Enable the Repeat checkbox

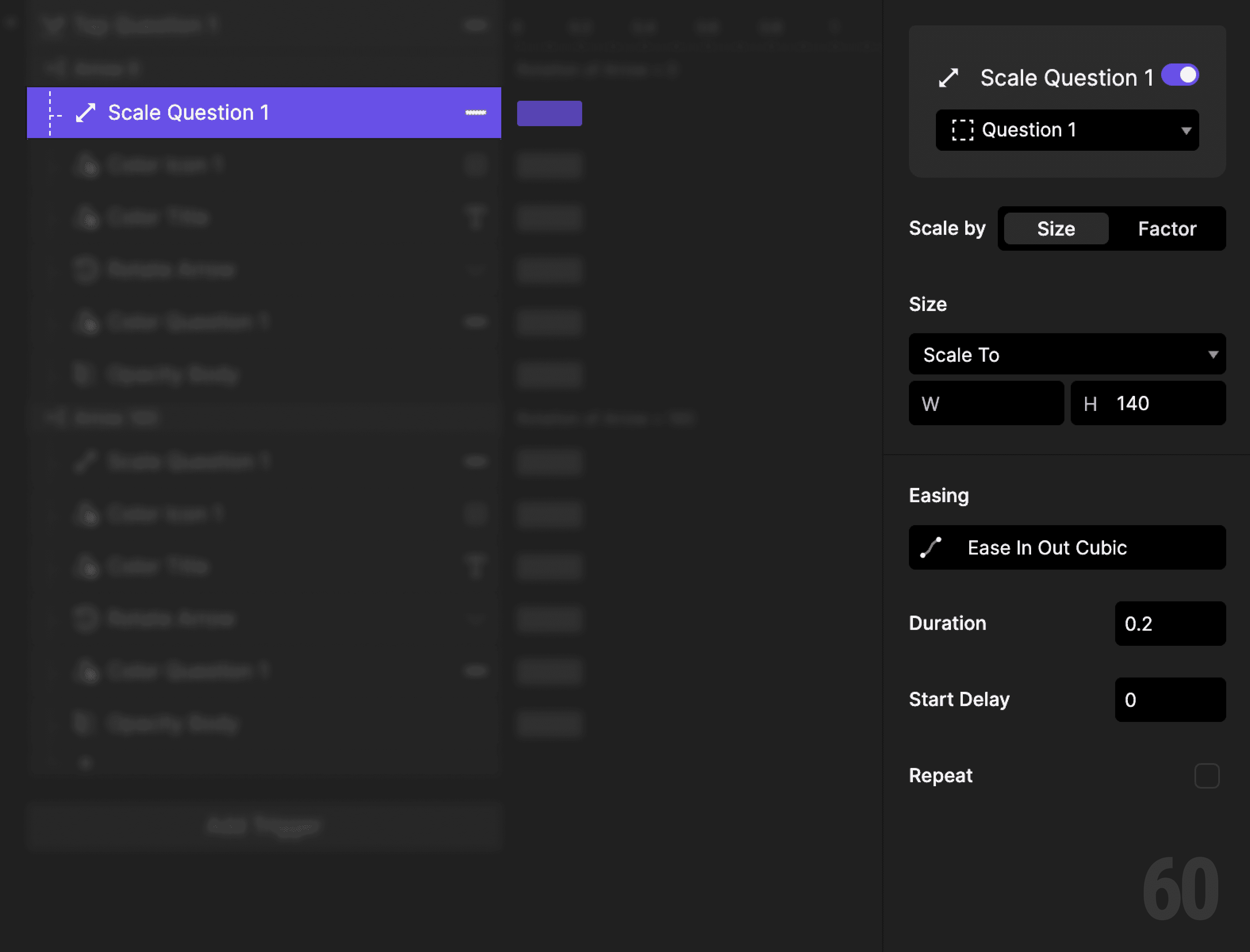click(1207, 776)
